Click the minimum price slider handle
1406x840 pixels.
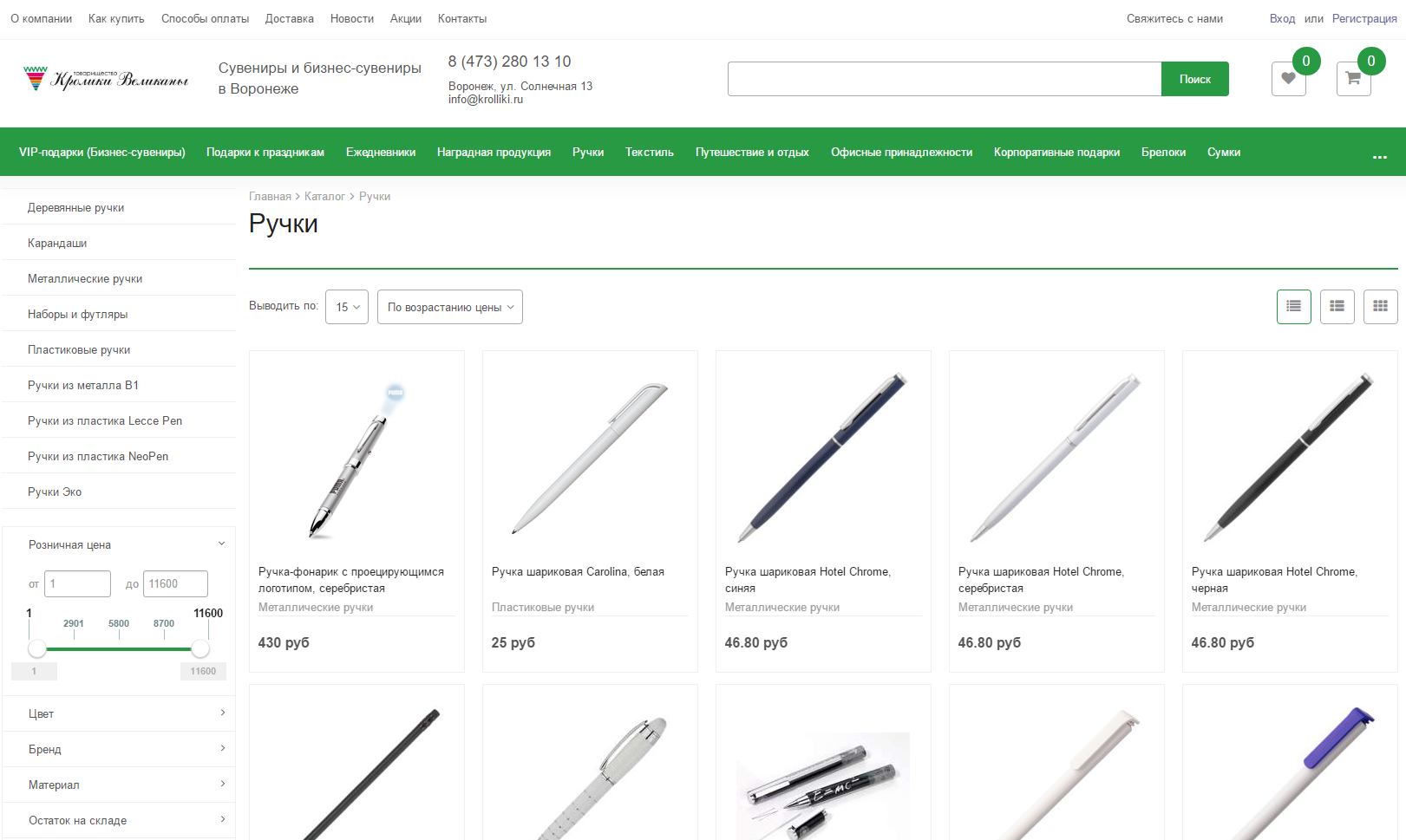(x=37, y=648)
